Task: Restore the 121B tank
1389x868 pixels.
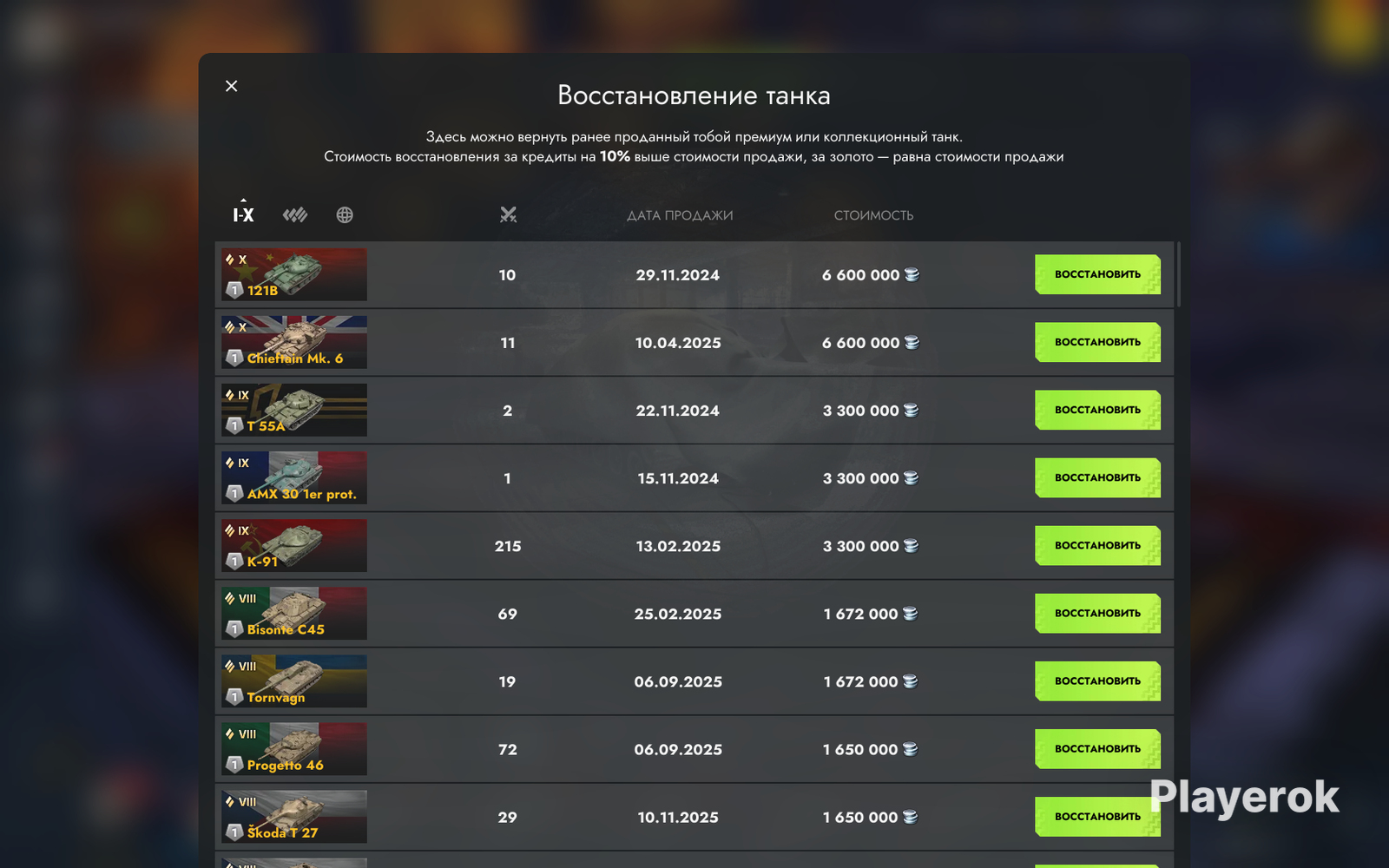Action: (1097, 274)
